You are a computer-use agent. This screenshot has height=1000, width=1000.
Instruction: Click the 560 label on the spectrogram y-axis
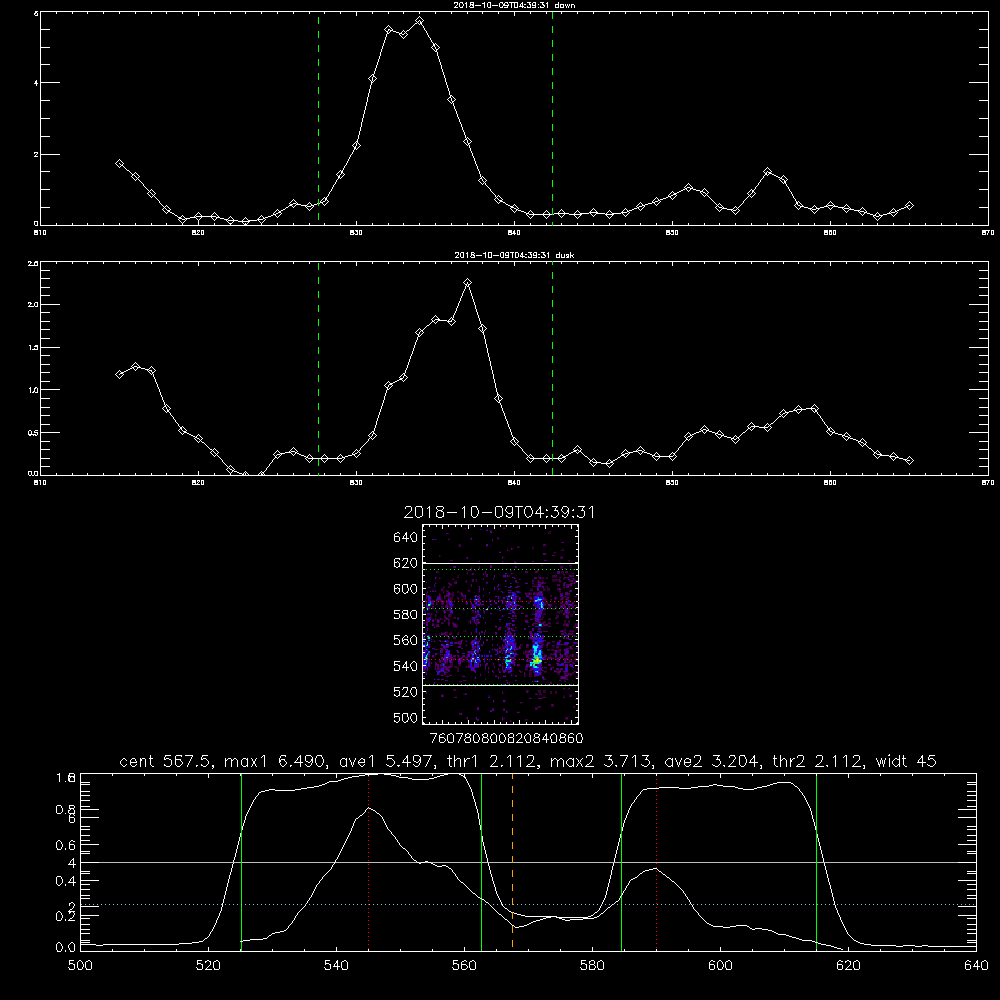pyautogui.click(x=405, y=640)
